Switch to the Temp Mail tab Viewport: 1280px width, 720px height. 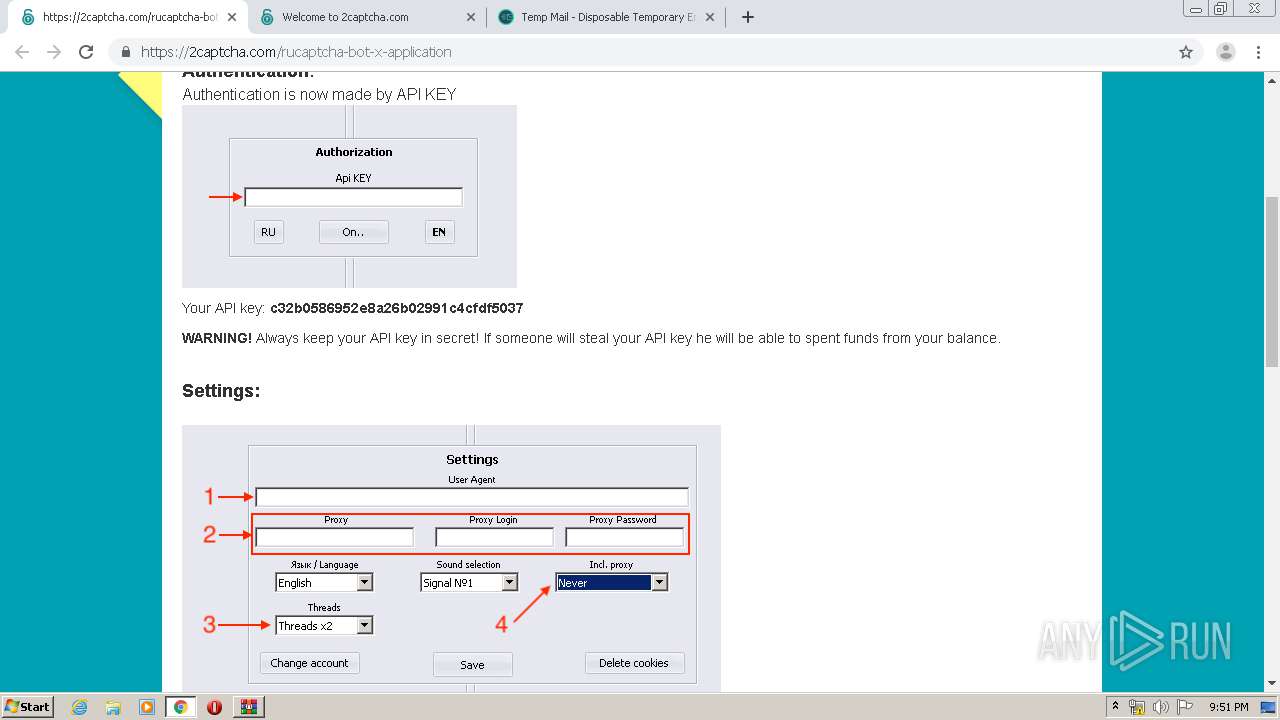point(606,17)
